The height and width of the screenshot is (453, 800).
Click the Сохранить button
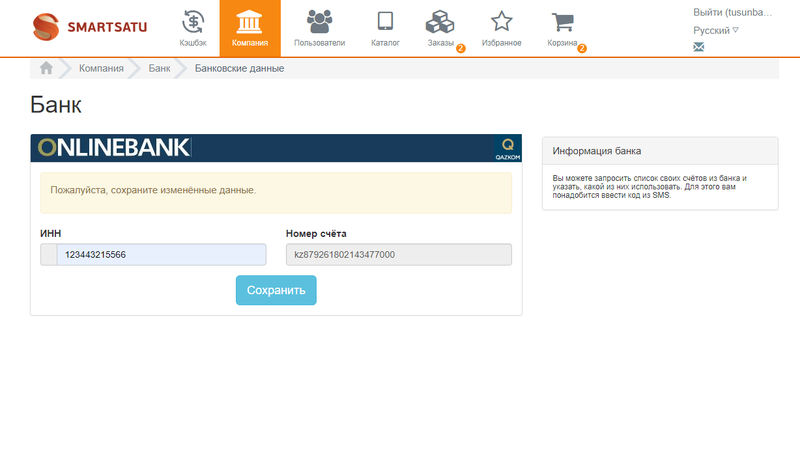tap(276, 290)
